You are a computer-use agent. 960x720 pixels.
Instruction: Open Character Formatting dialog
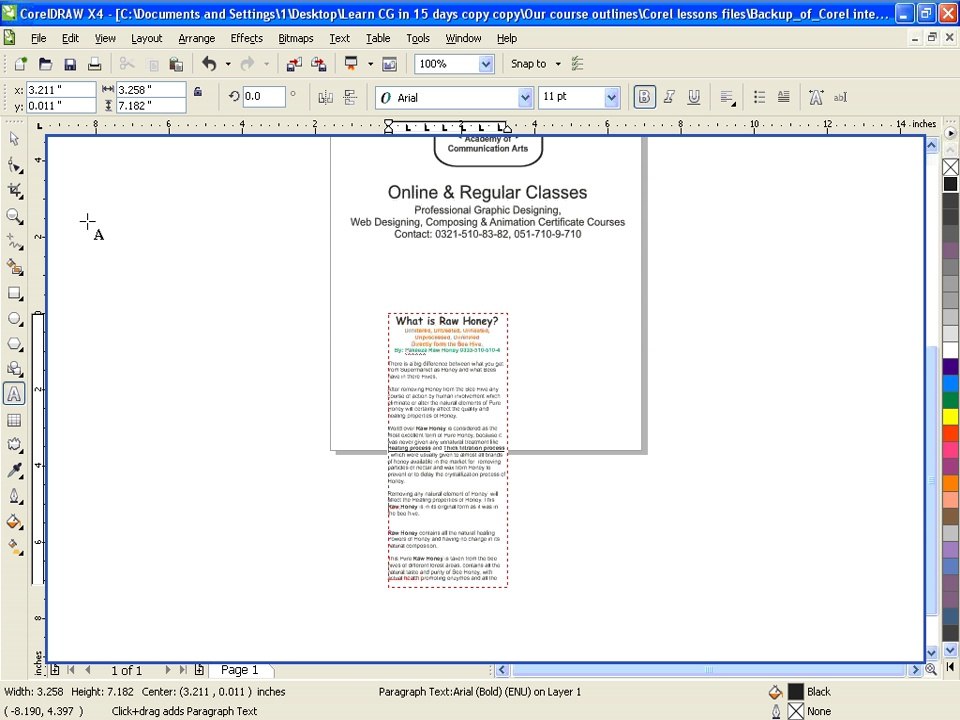tap(816, 97)
